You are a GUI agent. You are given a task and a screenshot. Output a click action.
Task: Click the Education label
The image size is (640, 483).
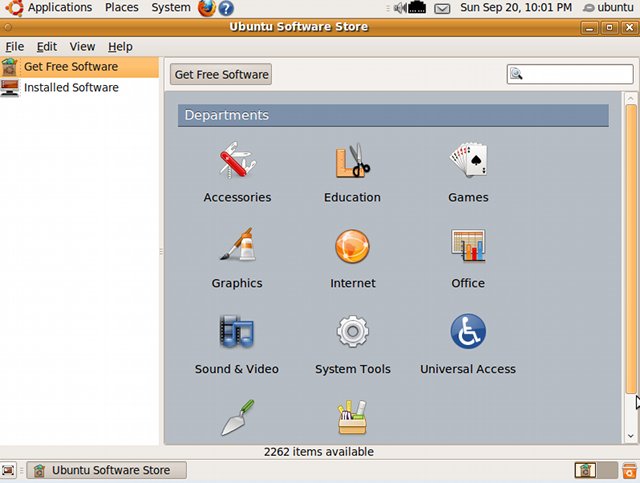tap(352, 197)
